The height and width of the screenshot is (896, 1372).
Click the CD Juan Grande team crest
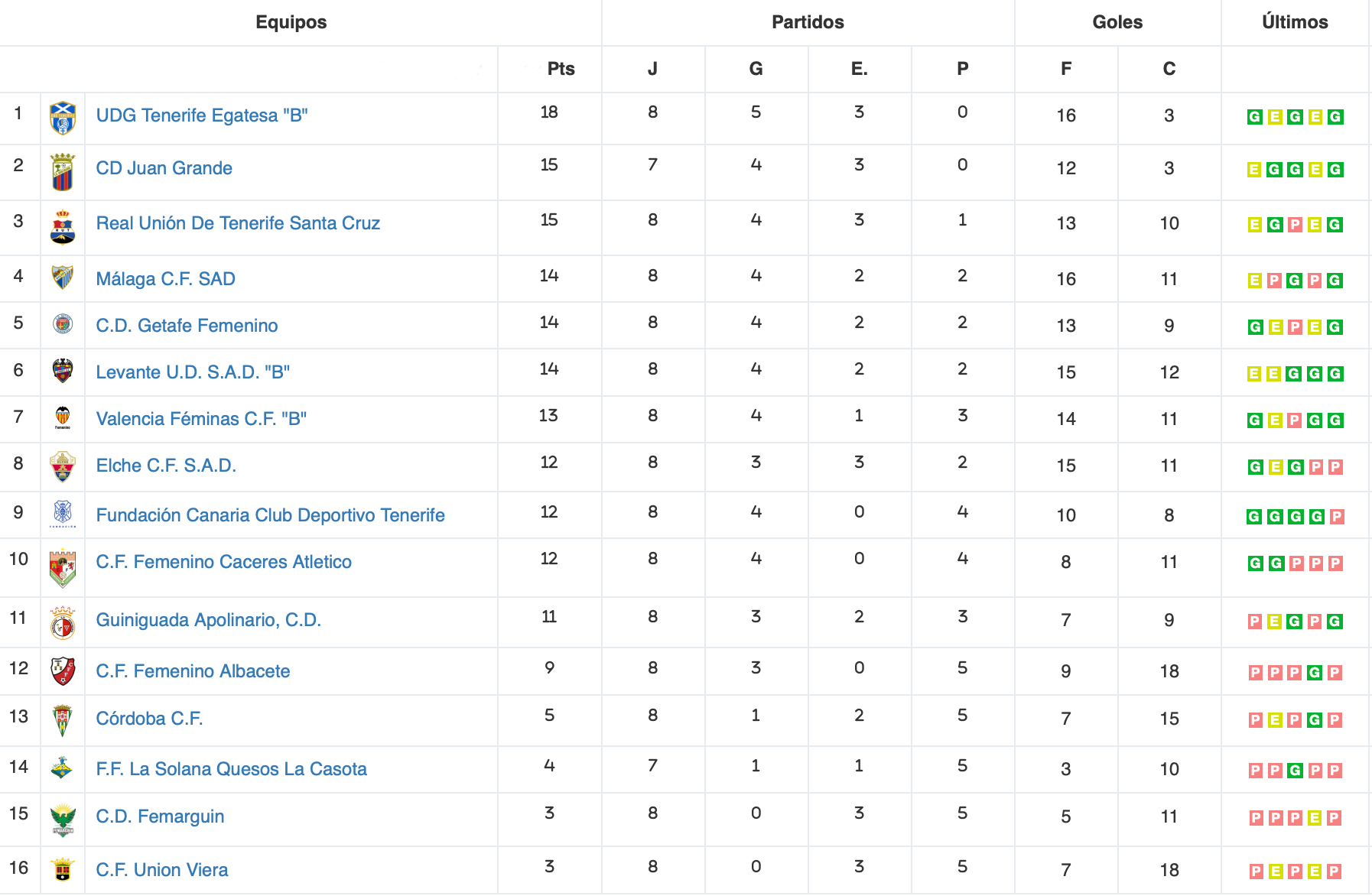click(x=63, y=172)
